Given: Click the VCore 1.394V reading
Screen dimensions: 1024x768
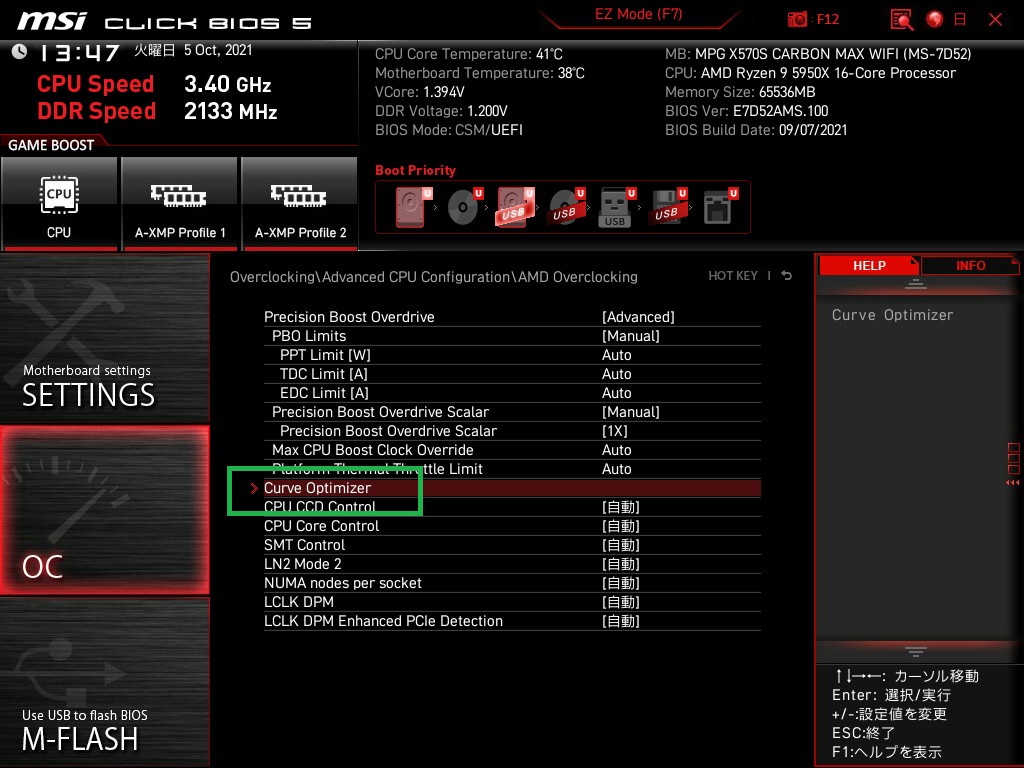Looking at the screenshot, I should coord(419,92).
